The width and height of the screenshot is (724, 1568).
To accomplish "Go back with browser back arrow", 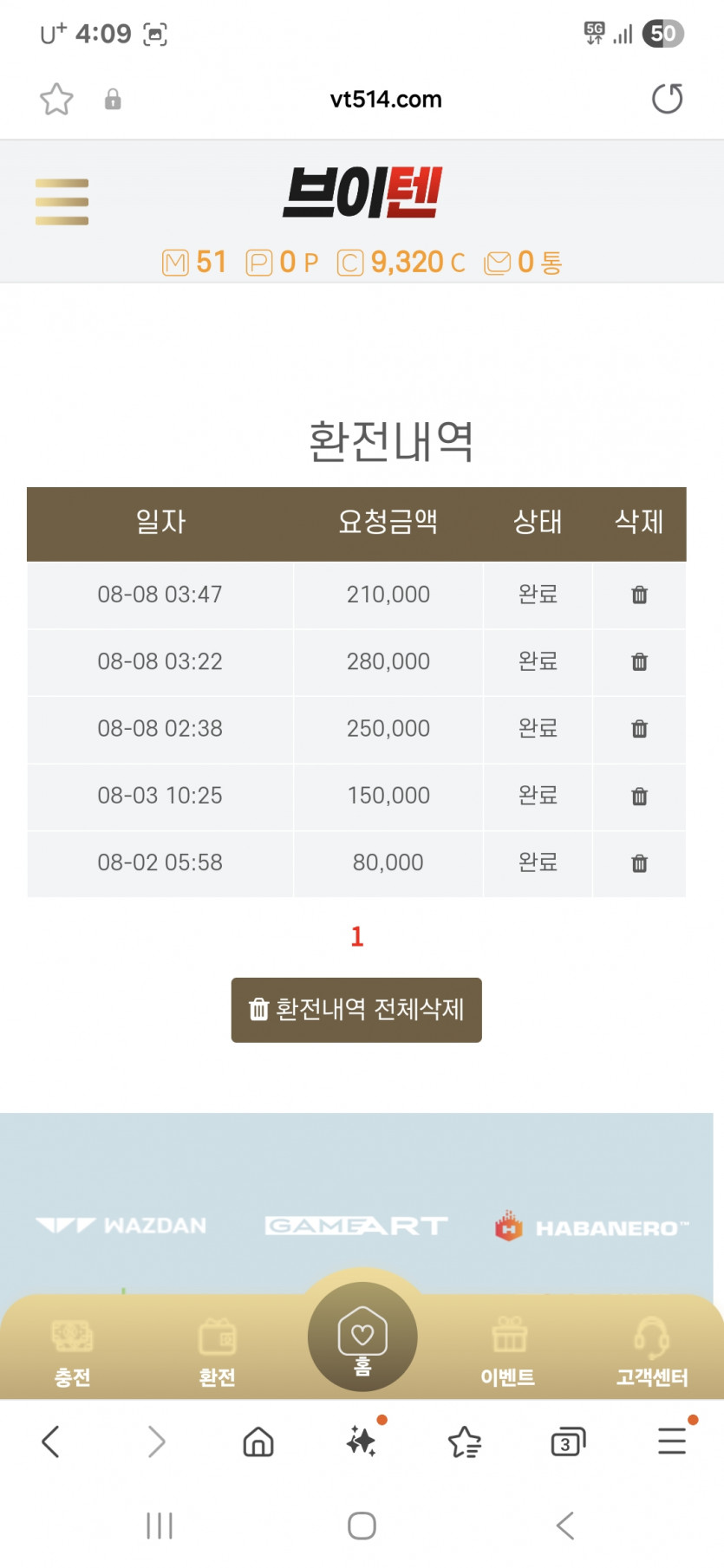I will pyautogui.click(x=51, y=1441).
